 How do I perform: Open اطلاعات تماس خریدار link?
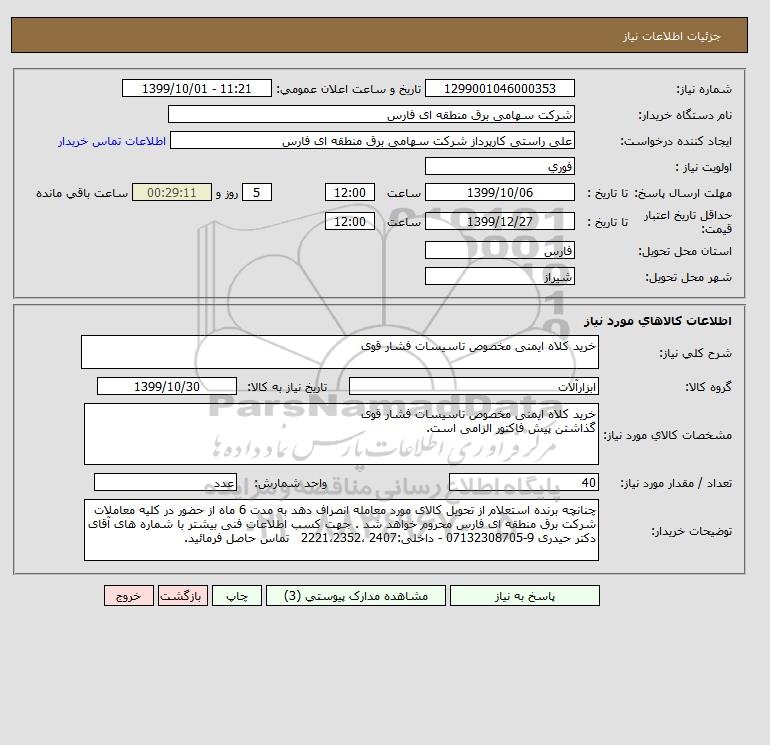click(112, 141)
